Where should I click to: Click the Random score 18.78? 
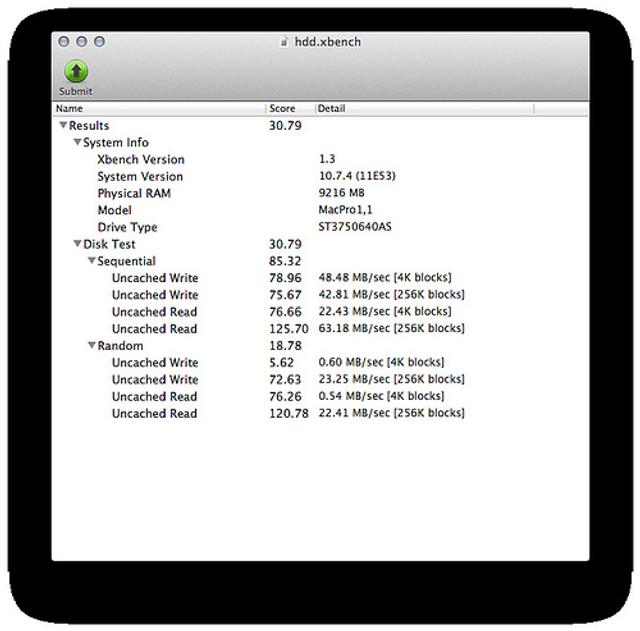click(285, 346)
